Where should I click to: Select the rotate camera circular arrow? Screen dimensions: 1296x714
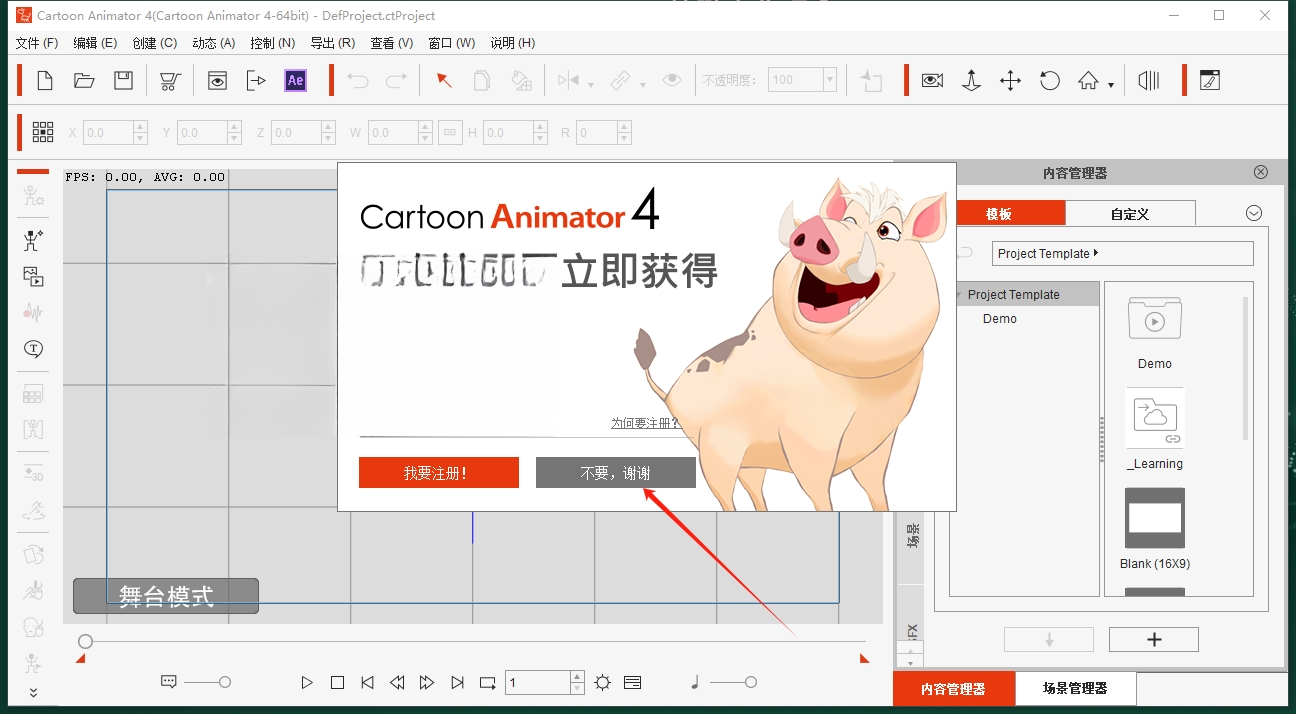(x=1050, y=81)
